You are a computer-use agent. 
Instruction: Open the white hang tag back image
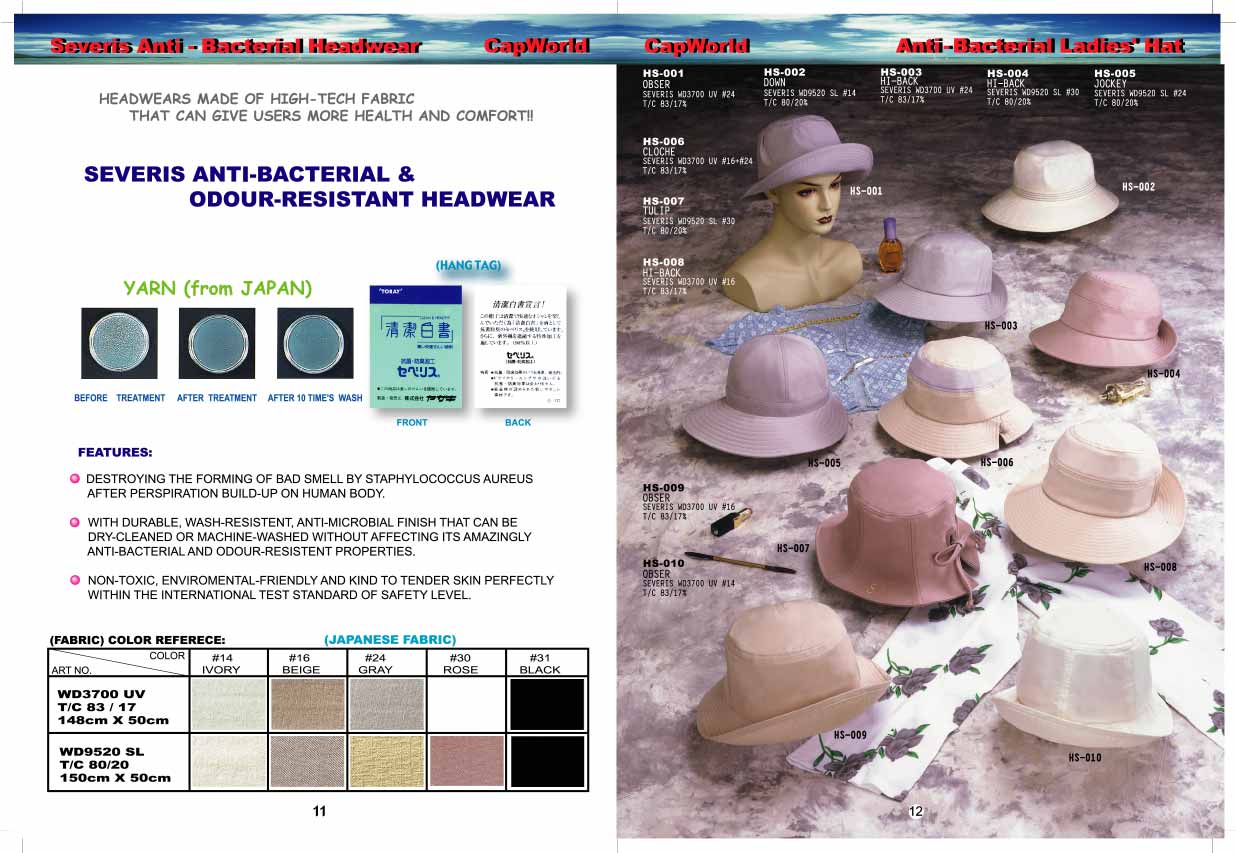tap(518, 347)
